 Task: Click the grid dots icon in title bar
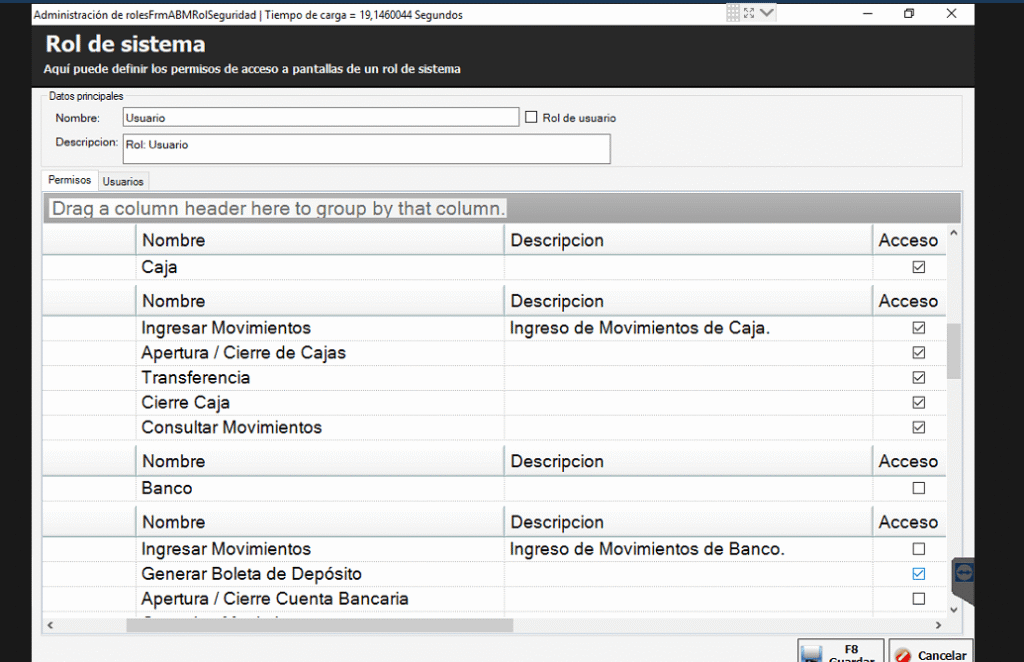733,13
